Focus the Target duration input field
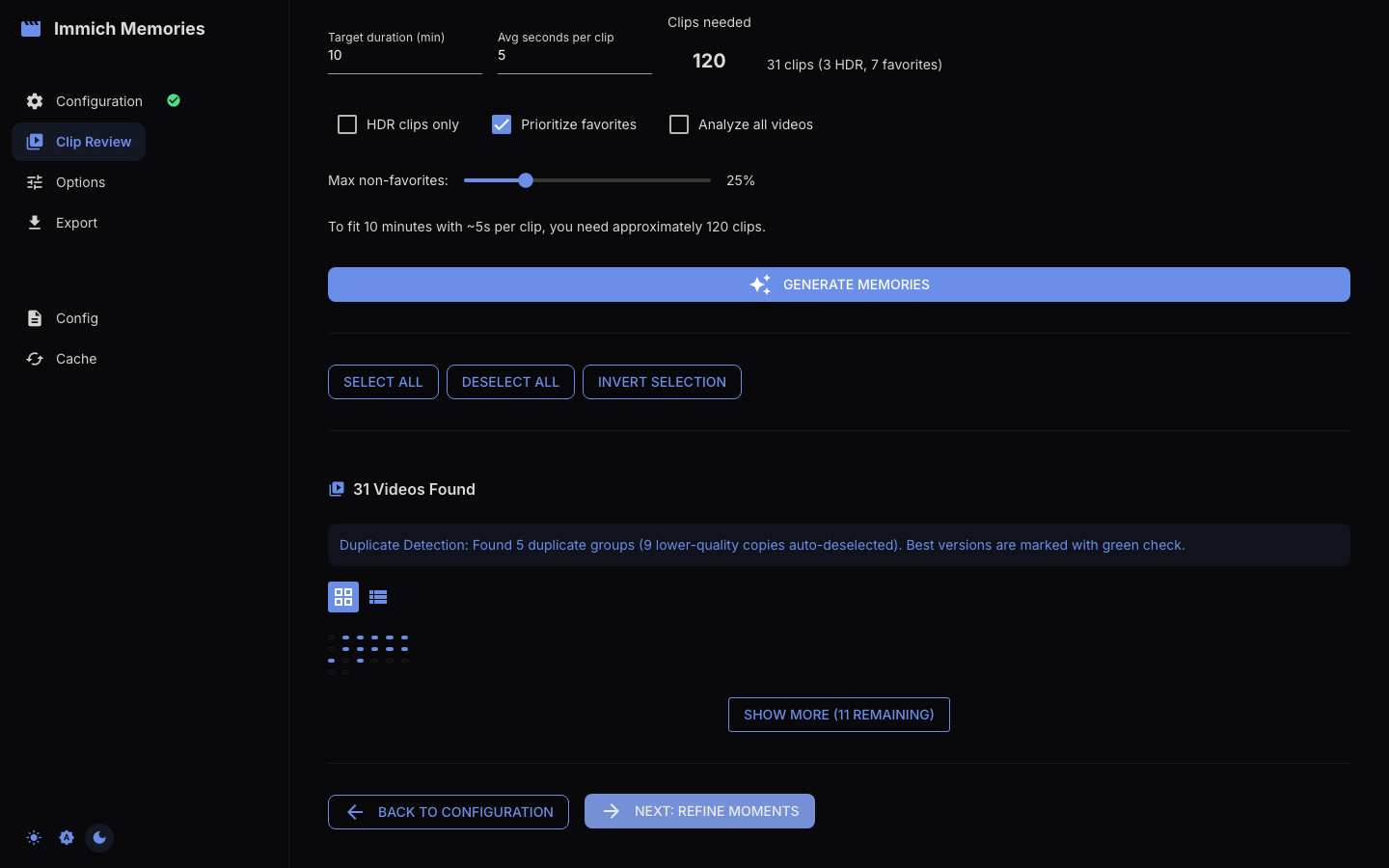The image size is (1389, 868). [405, 55]
